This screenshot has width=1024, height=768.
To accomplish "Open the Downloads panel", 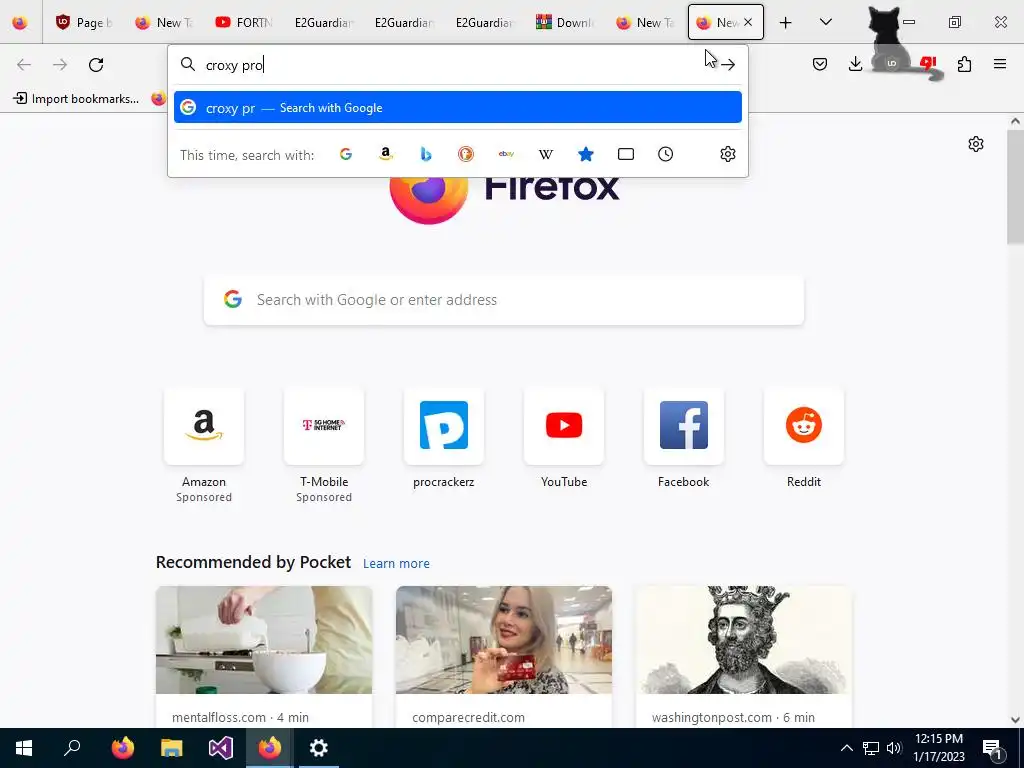I will pyautogui.click(x=855, y=64).
